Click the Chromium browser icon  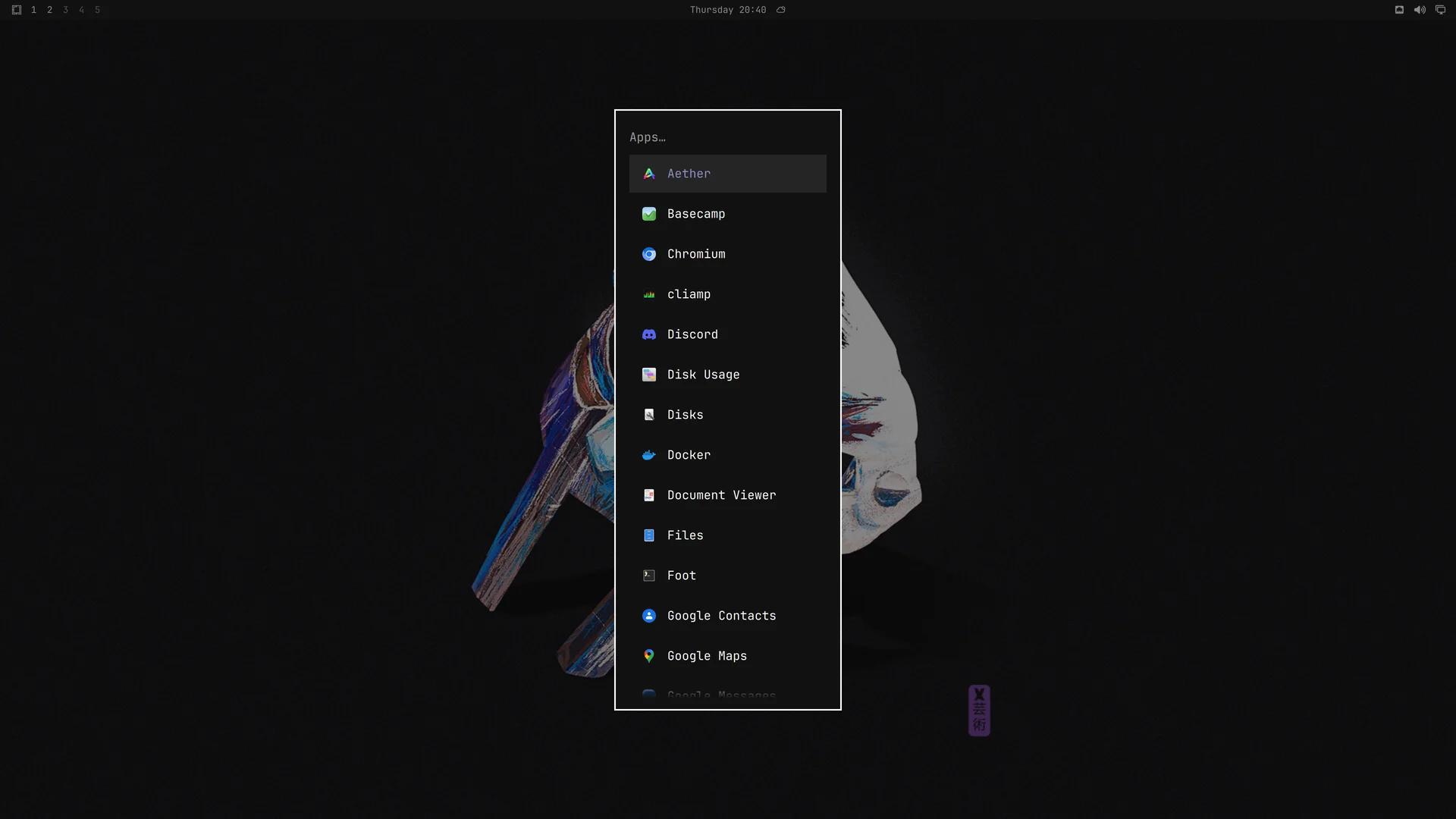649,254
